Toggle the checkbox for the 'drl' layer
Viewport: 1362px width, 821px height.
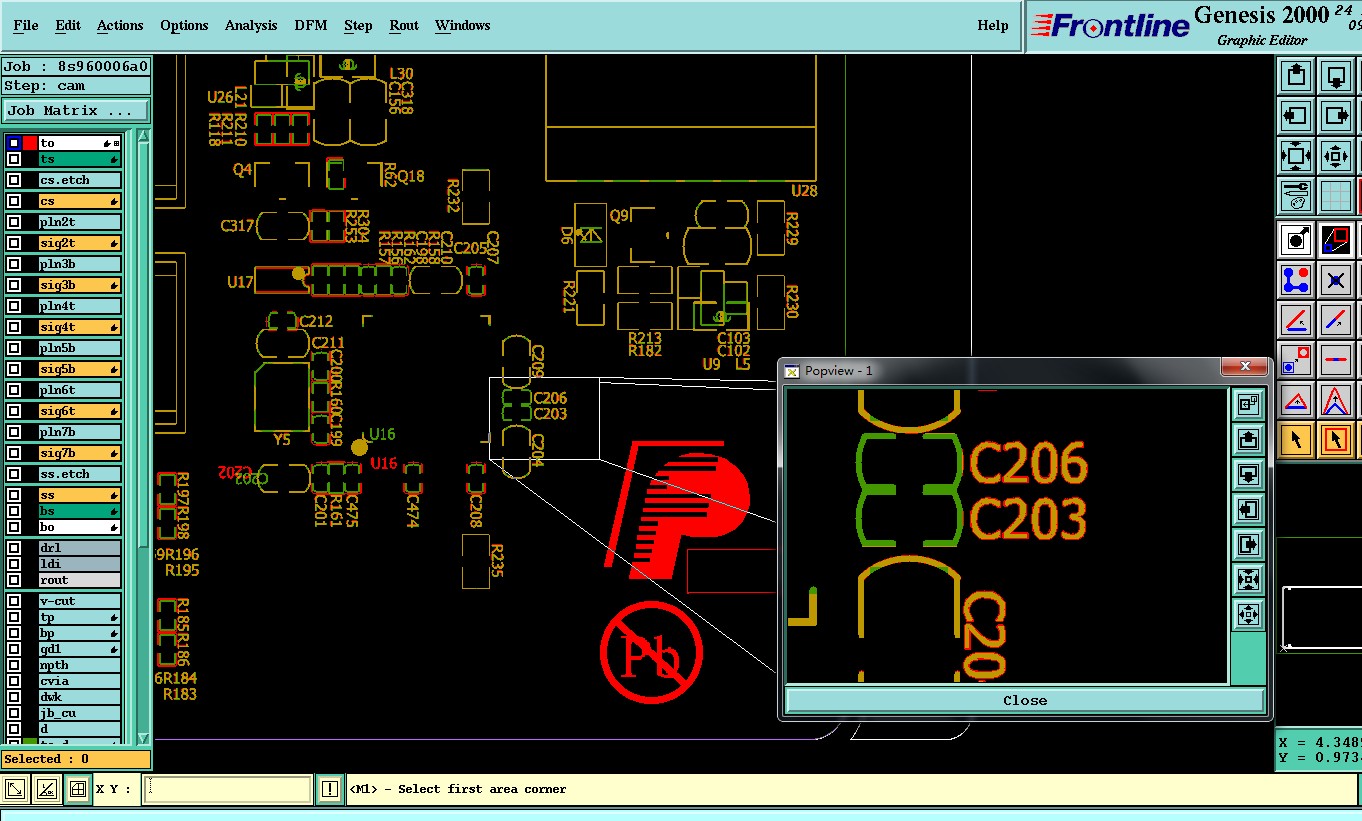[14, 548]
